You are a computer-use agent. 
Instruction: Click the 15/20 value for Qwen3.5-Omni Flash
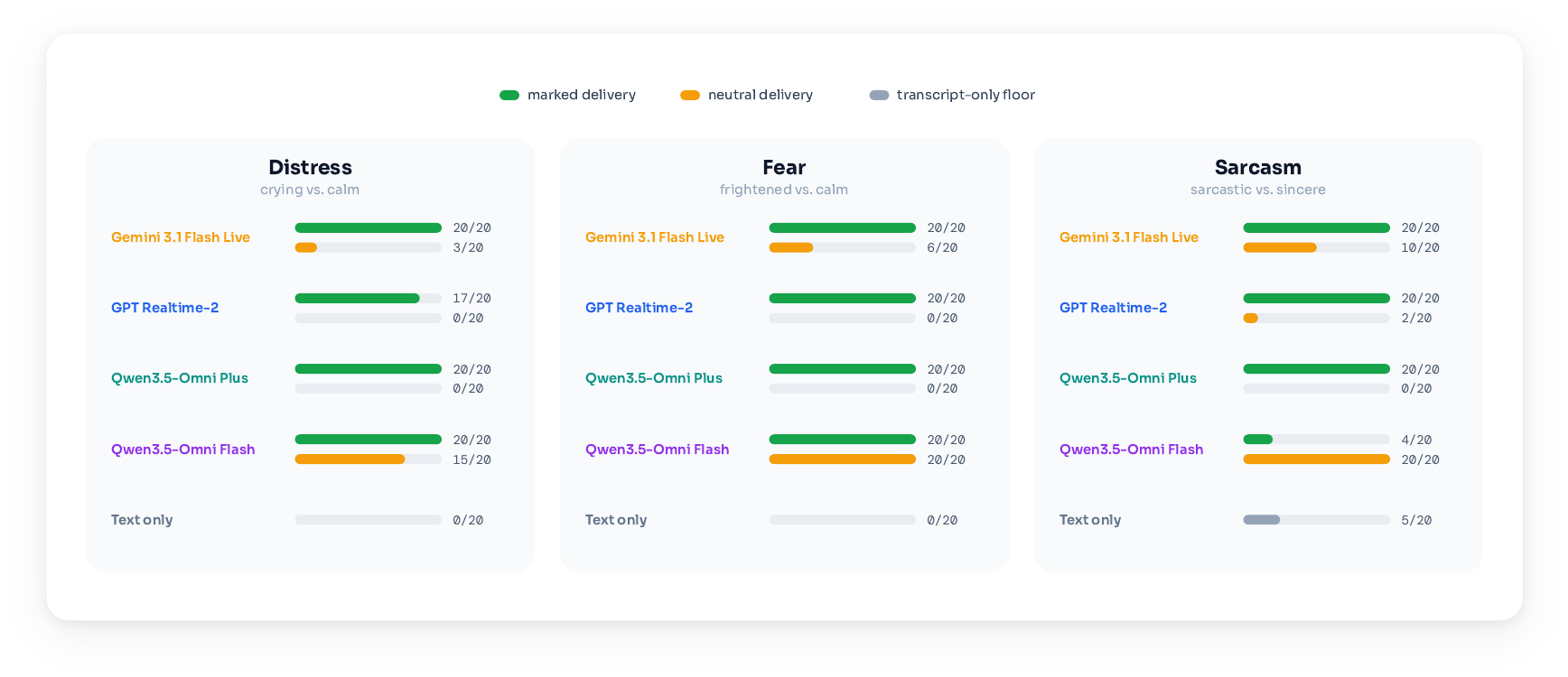[471, 459]
